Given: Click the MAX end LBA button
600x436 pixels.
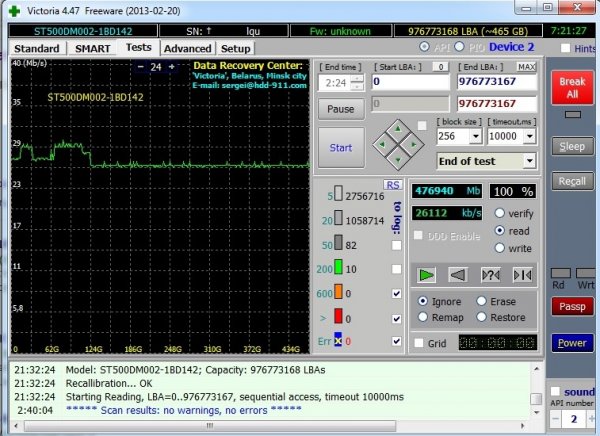Looking at the screenshot, I should point(527,66).
